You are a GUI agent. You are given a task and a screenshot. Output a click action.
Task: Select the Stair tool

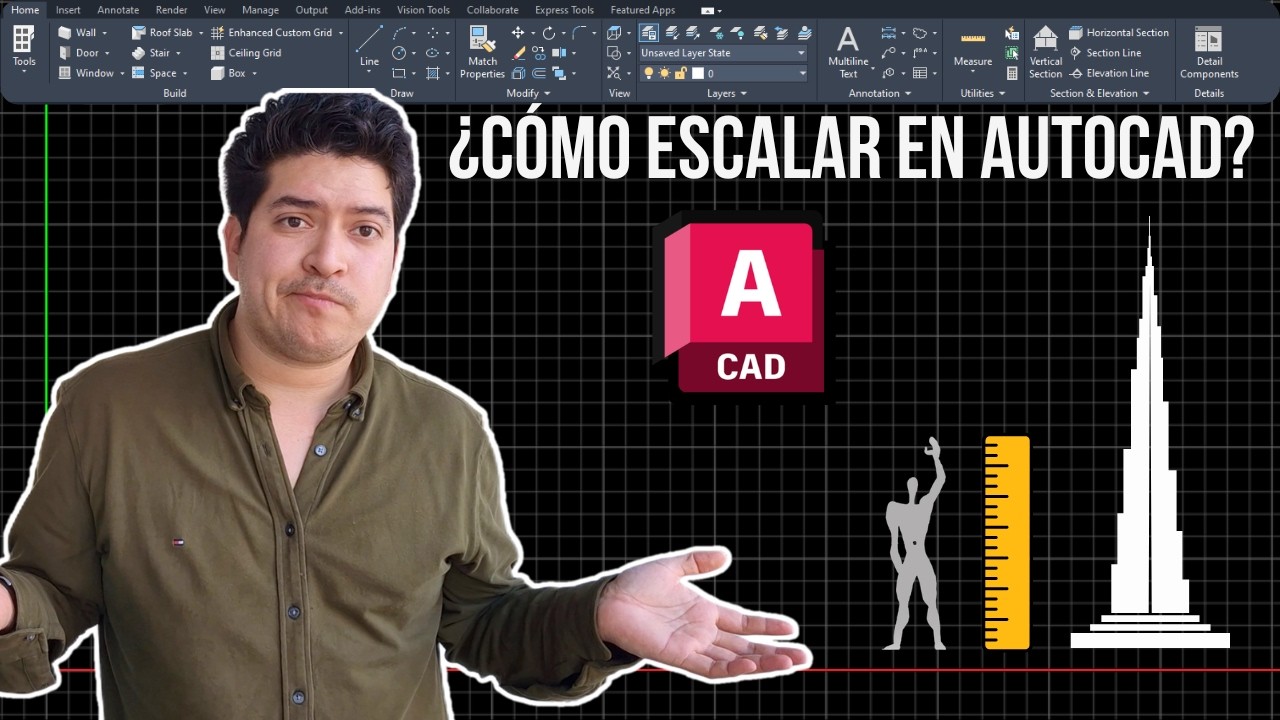tap(151, 53)
